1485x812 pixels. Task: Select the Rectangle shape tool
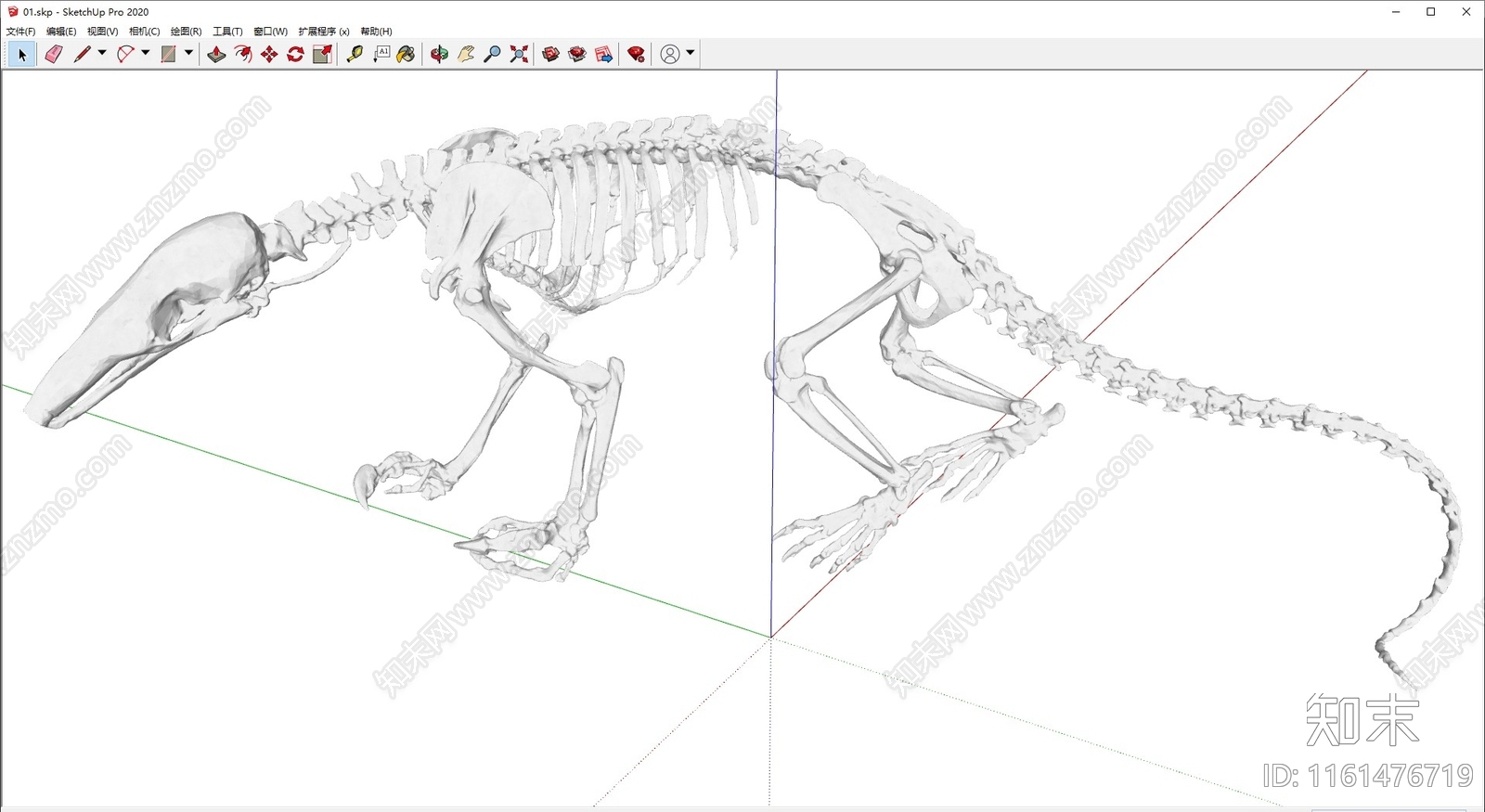point(168,55)
